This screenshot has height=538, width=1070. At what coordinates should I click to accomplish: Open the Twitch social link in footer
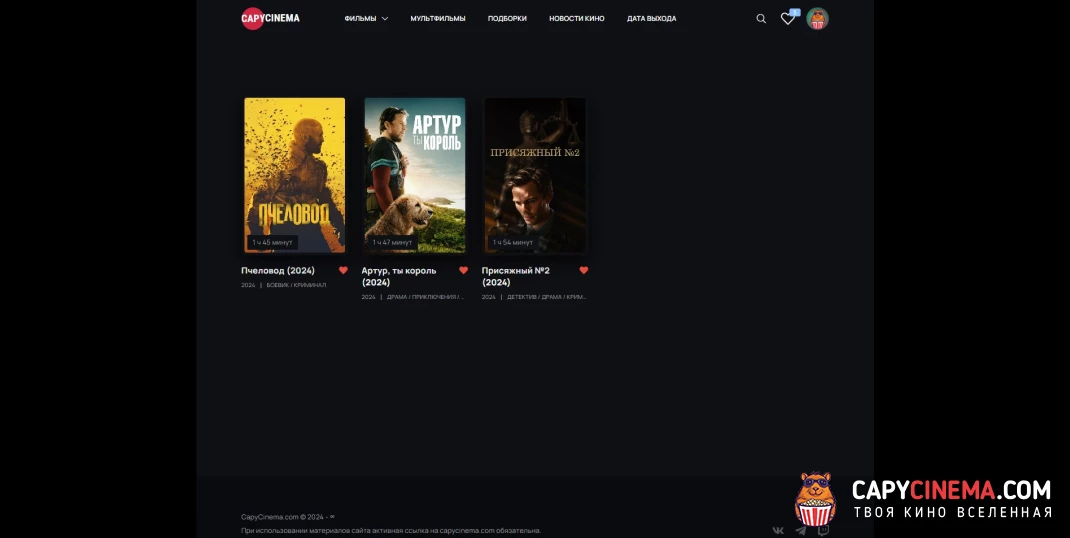(824, 530)
